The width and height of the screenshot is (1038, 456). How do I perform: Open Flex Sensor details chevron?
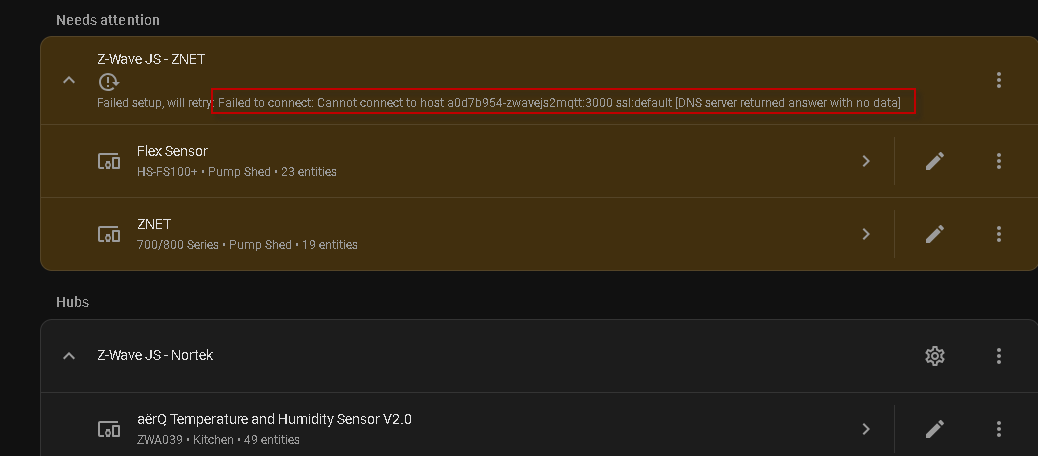point(866,161)
